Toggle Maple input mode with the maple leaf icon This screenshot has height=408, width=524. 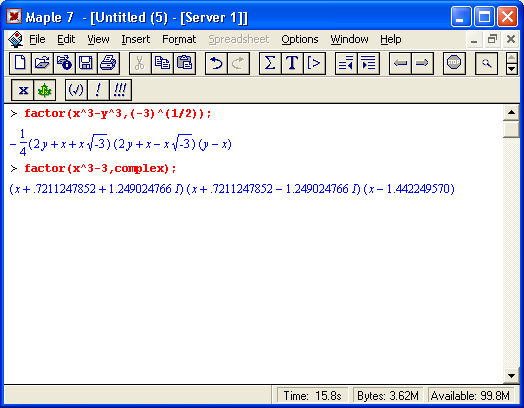(44, 90)
